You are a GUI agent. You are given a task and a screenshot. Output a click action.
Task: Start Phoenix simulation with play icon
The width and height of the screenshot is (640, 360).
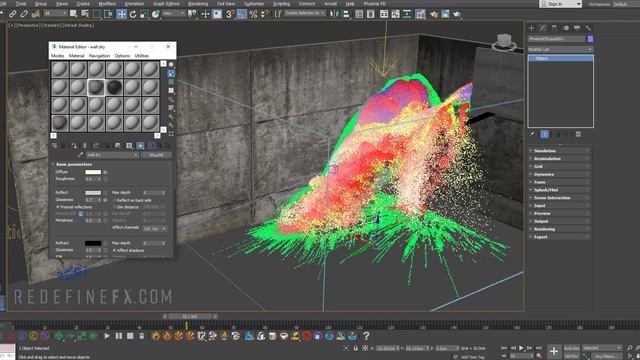click(x=107, y=336)
